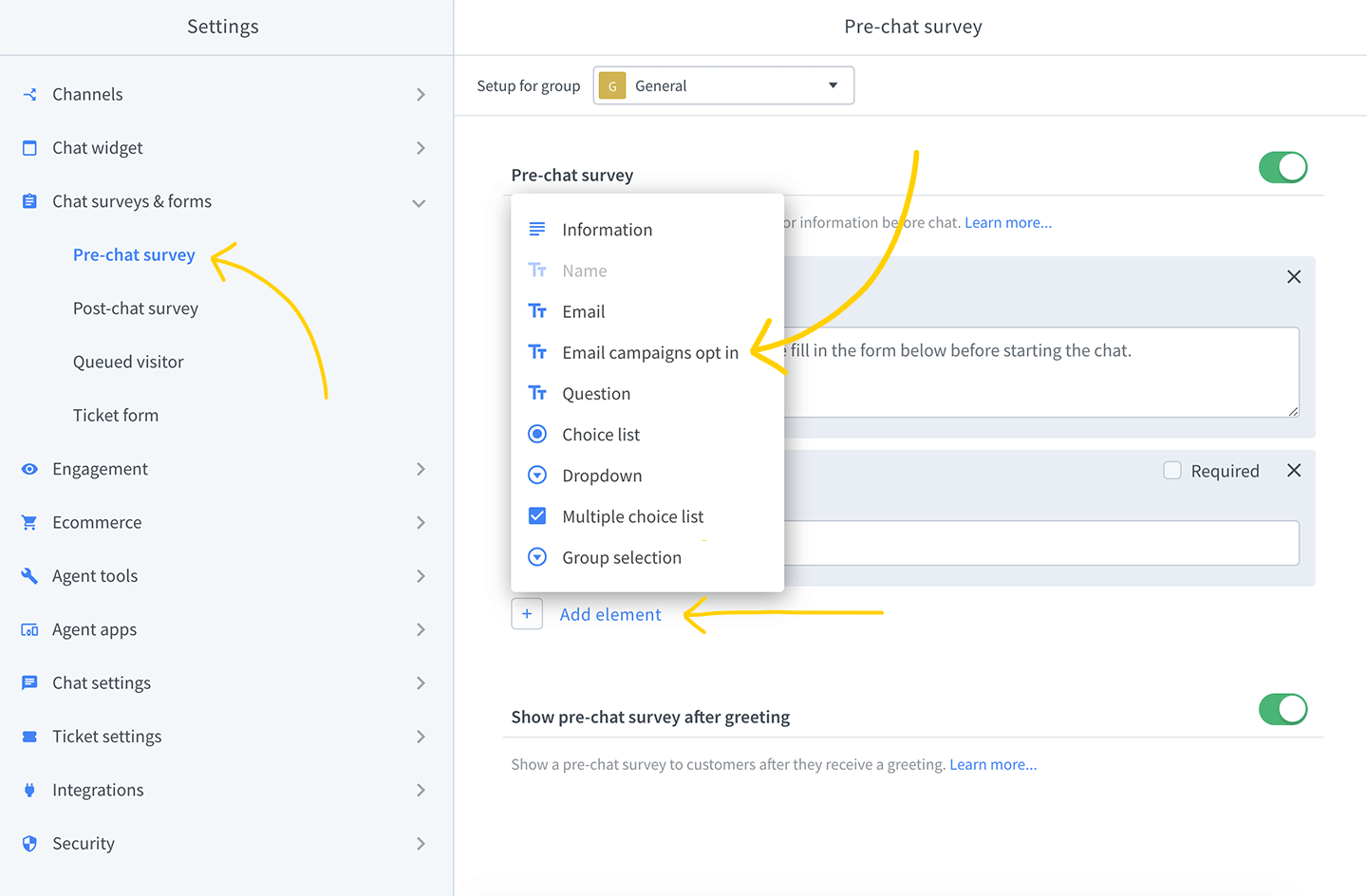
Task: Toggle Show pre-chat survey after greeting switch
Action: click(1283, 709)
